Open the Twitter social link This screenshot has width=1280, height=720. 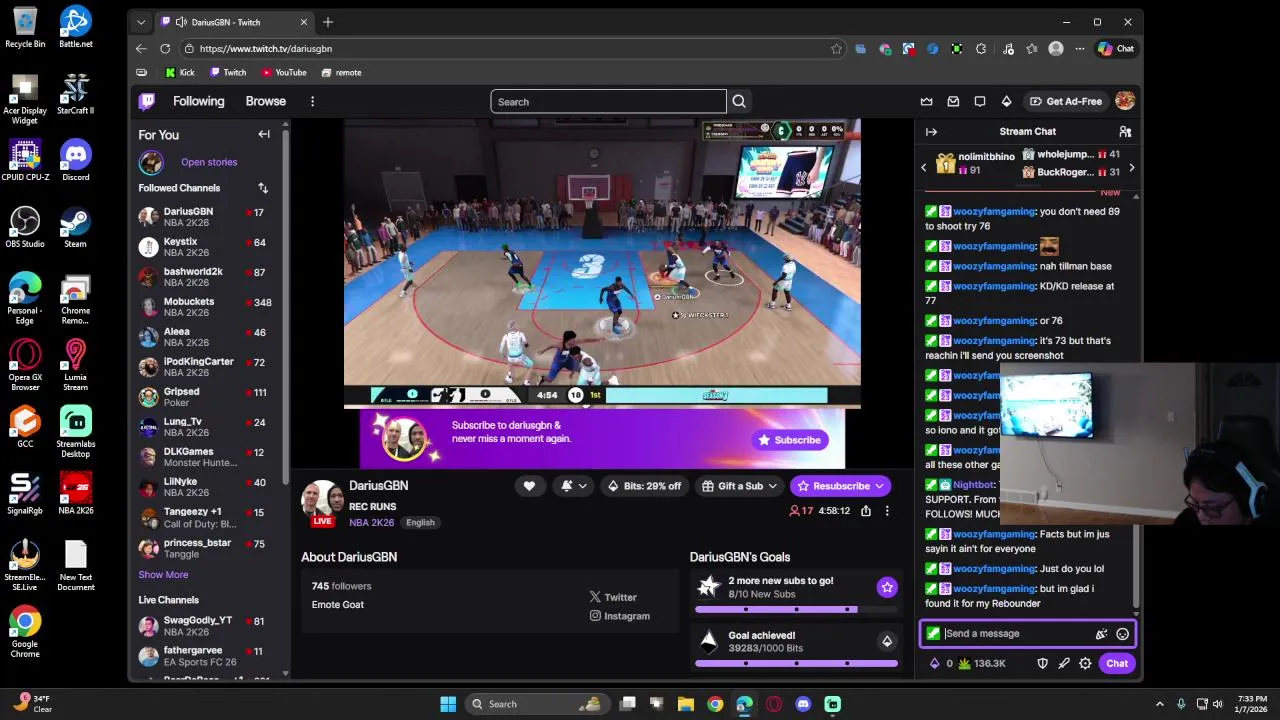click(613, 597)
